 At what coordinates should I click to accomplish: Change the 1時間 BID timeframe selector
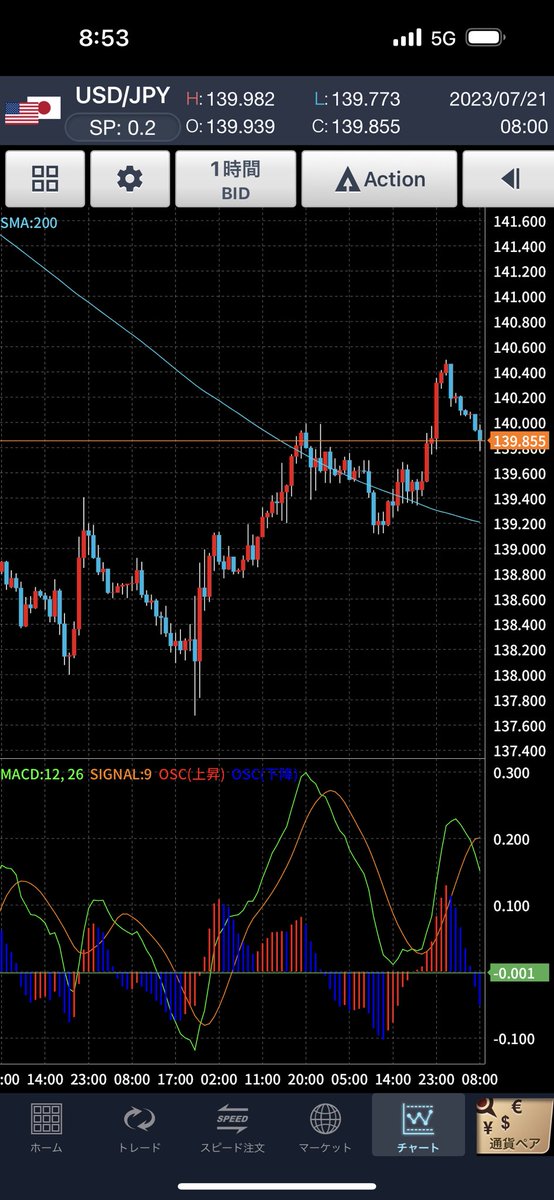coord(236,179)
